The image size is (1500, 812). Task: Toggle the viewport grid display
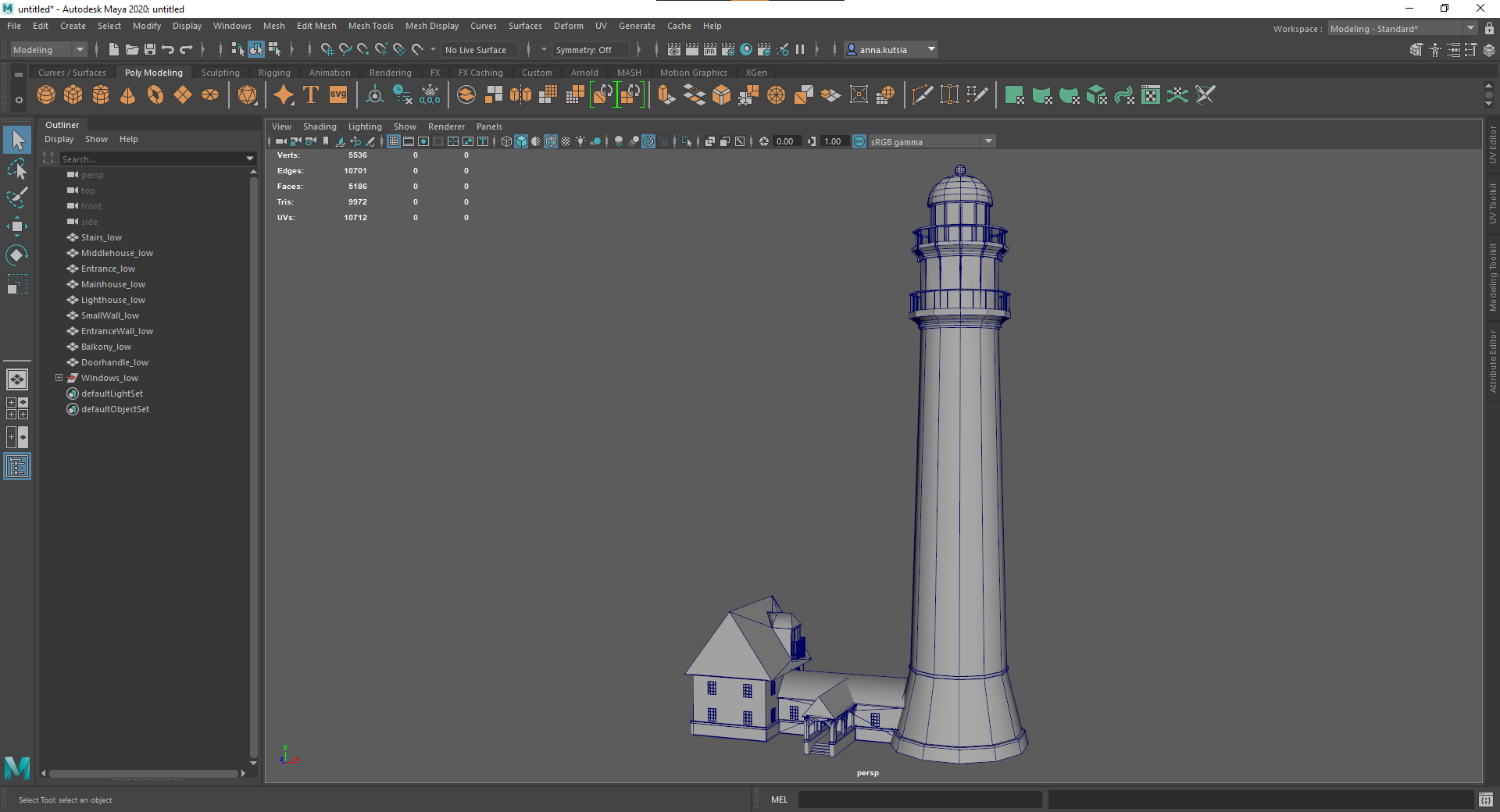click(394, 141)
